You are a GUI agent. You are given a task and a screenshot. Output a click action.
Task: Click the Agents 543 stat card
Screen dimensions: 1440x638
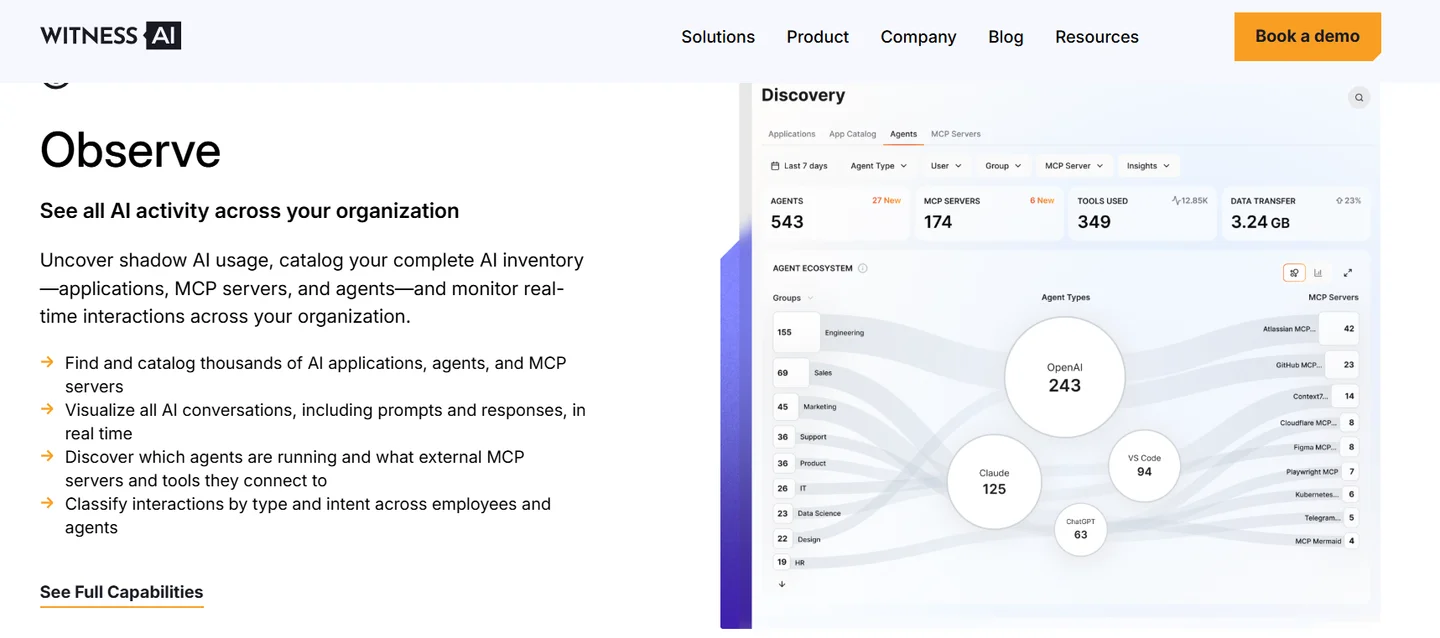click(836, 213)
